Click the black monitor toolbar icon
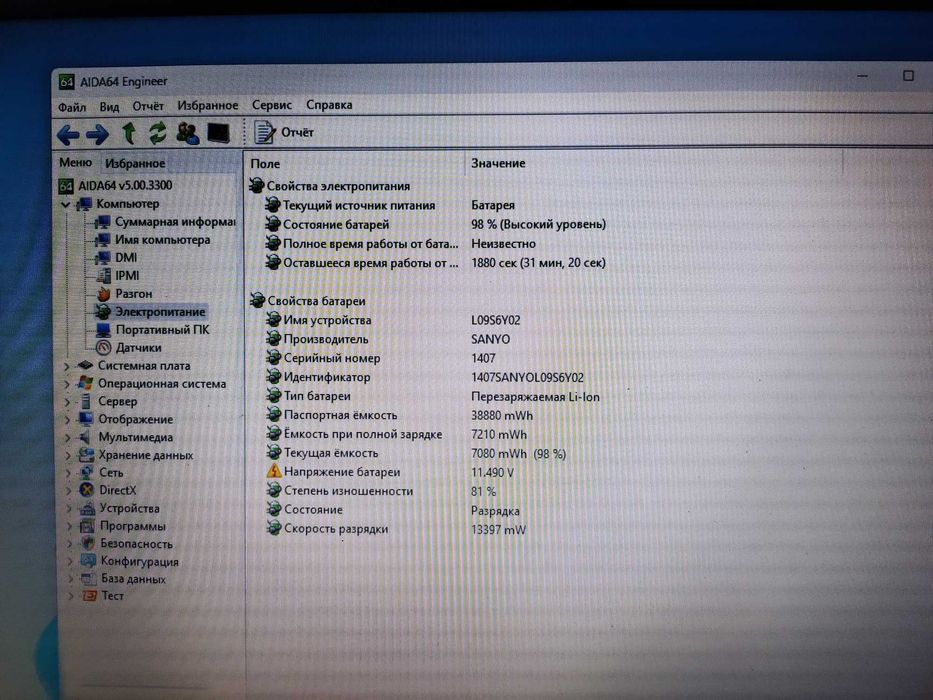Image resolution: width=933 pixels, height=700 pixels. point(218,133)
